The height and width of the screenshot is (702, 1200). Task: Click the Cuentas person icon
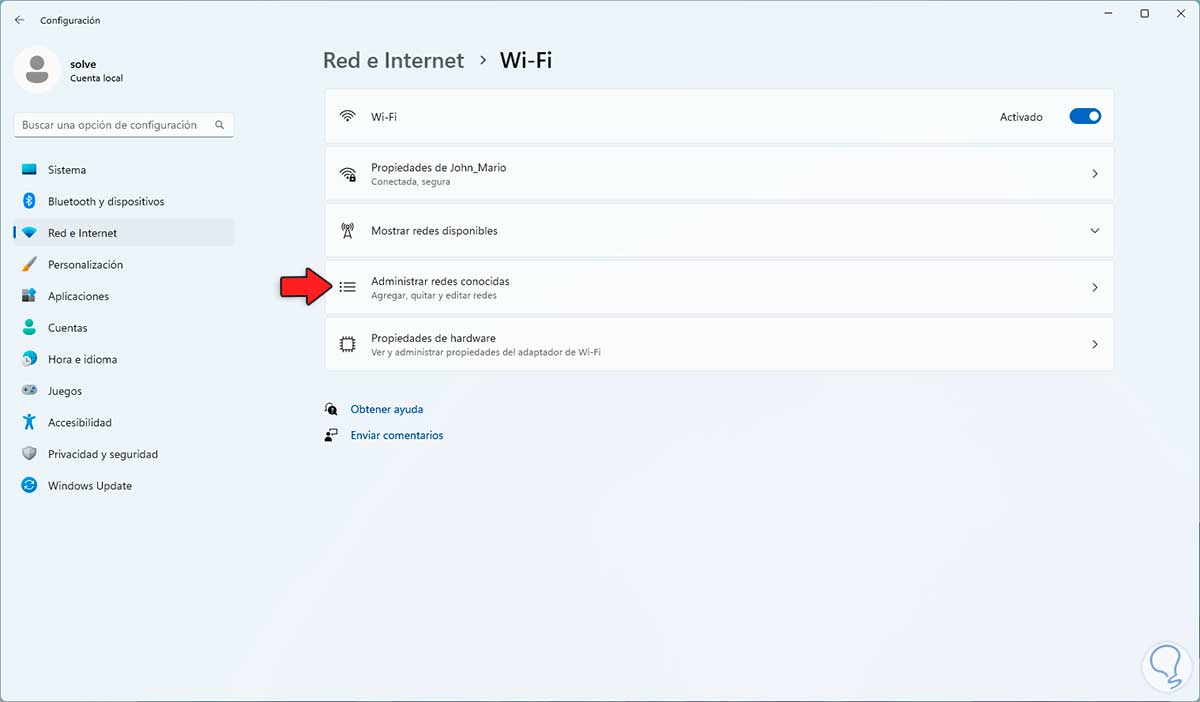(29, 328)
